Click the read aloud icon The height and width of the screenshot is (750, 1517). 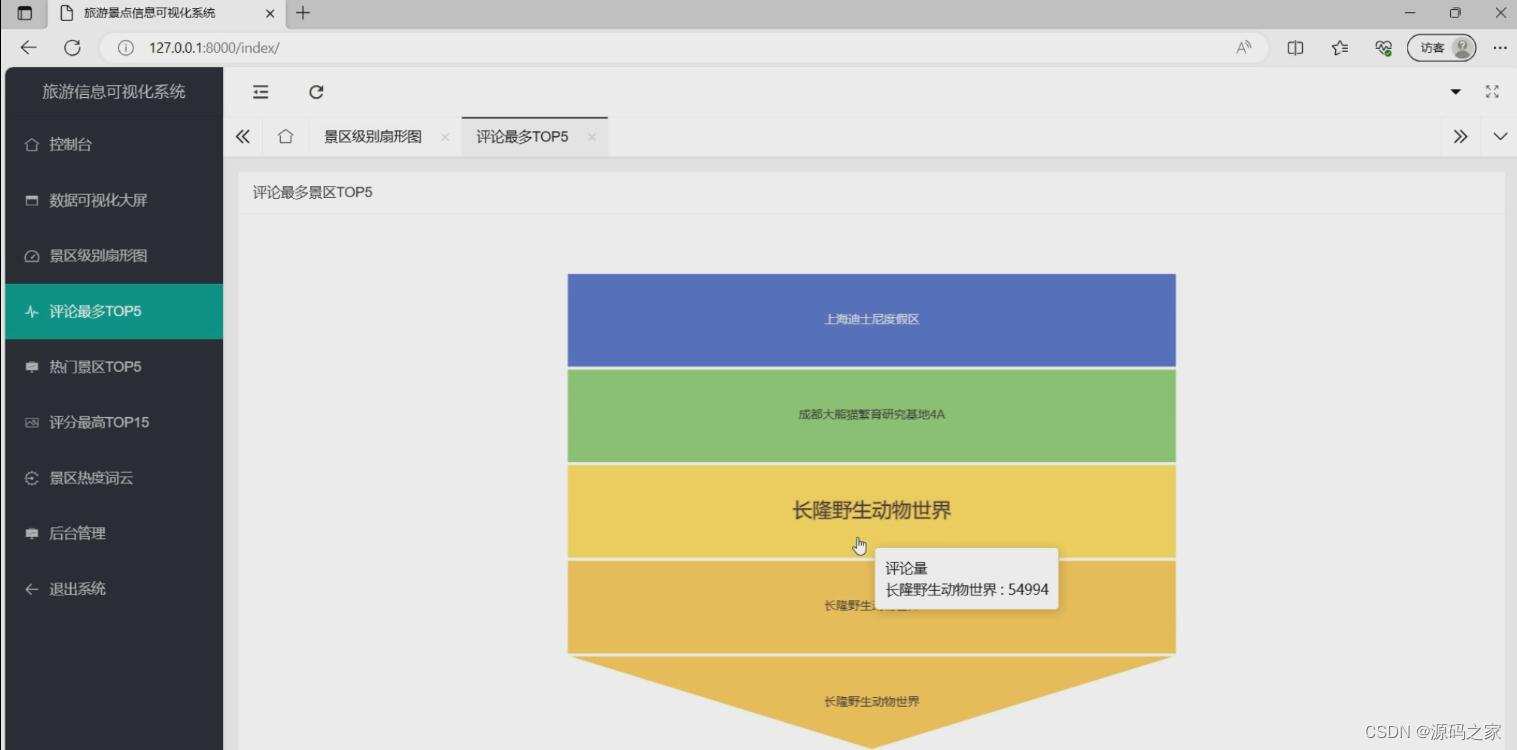[x=1244, y=47]
